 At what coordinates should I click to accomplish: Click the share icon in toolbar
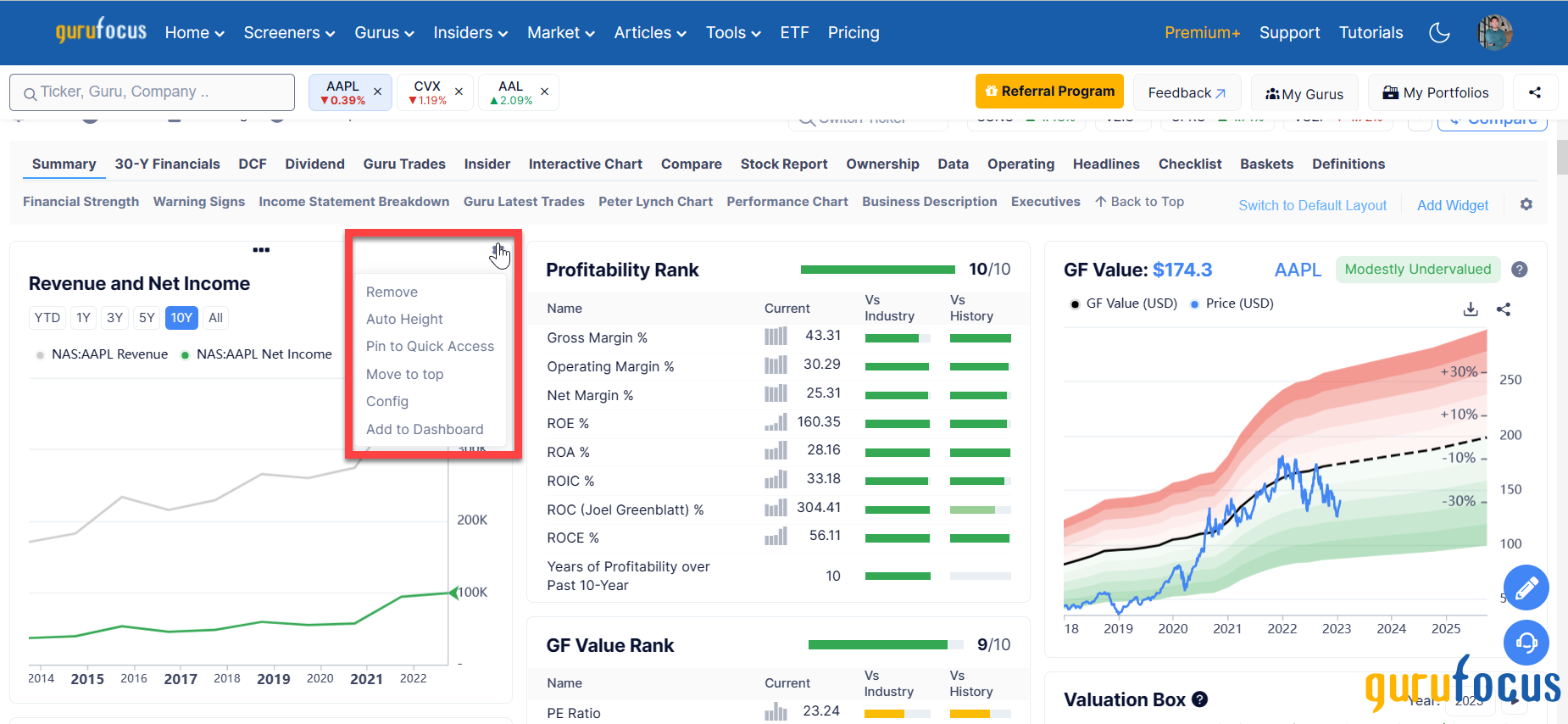pos(1534,92)
